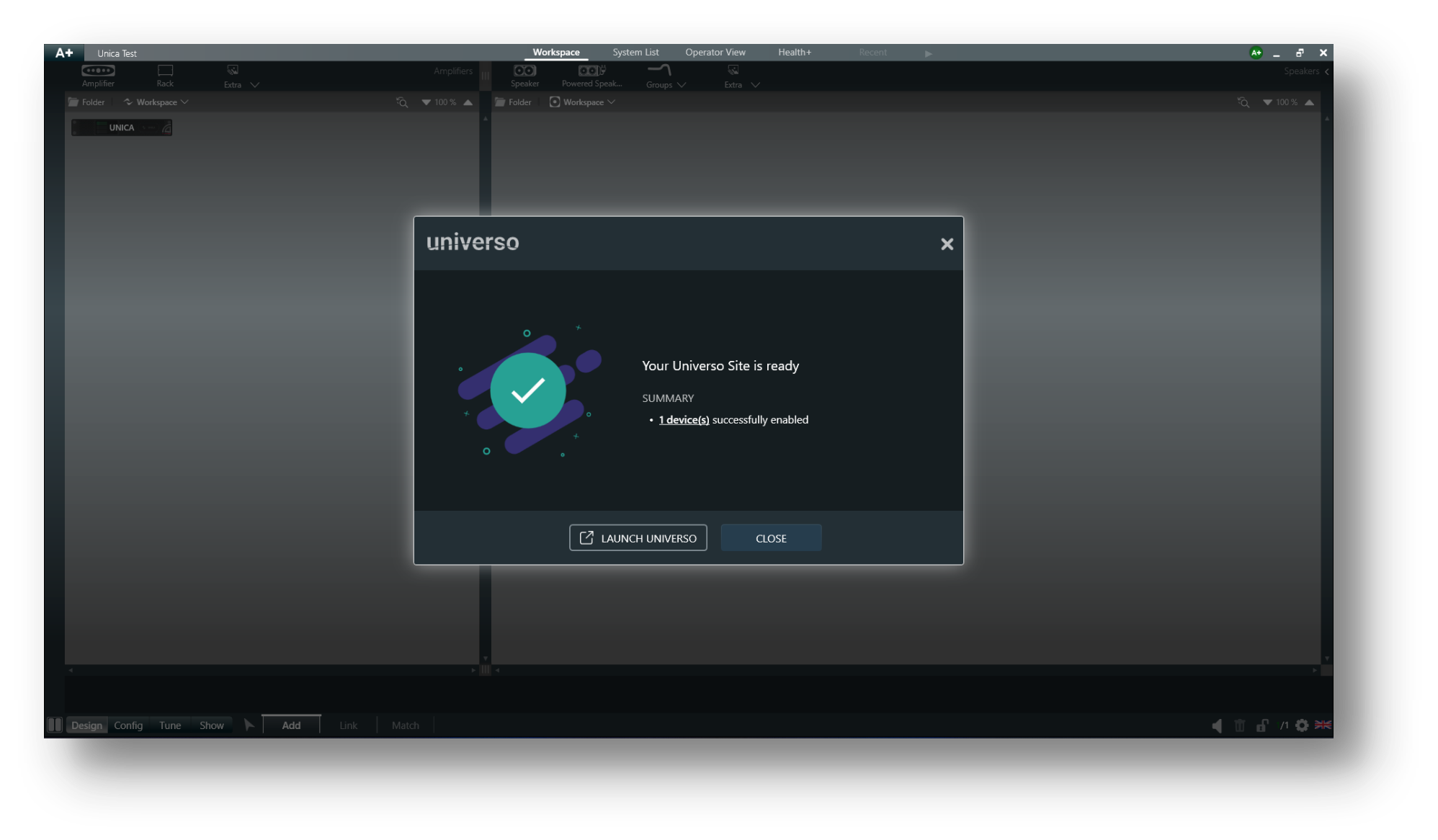The width and height of the screenshot is (1438, 840).
Task: Switch to Tune mode
Action: [170, 725]
